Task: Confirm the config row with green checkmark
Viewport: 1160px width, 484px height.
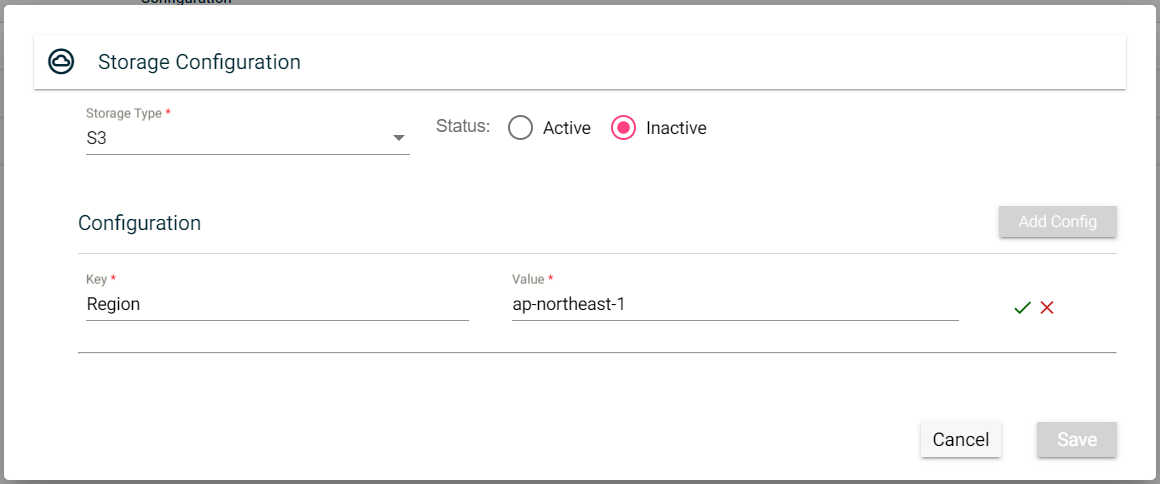Action: [x=1022, y=308]
